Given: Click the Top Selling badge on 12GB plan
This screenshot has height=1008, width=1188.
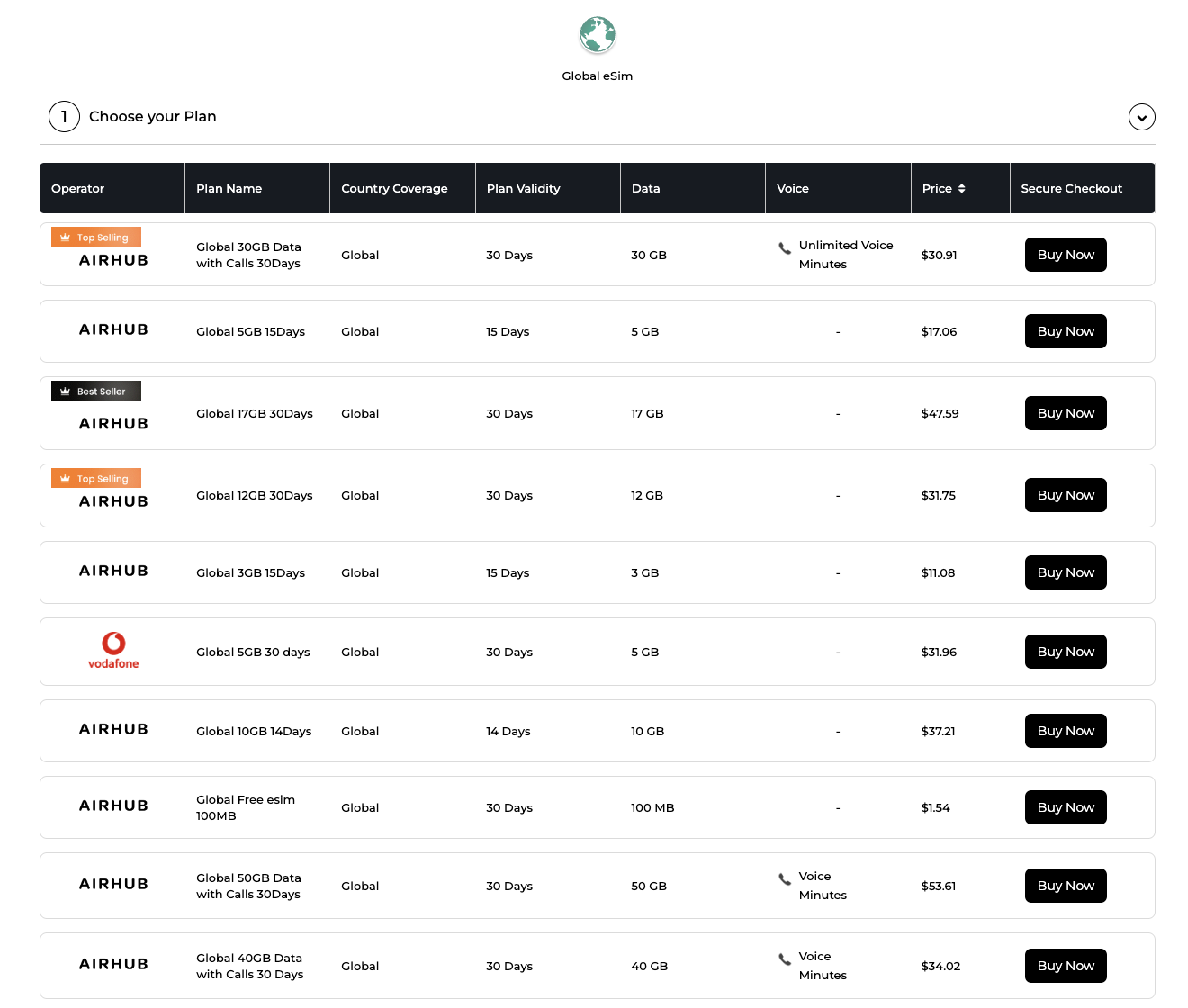Looking at the screenshot, I should [96, 479].
